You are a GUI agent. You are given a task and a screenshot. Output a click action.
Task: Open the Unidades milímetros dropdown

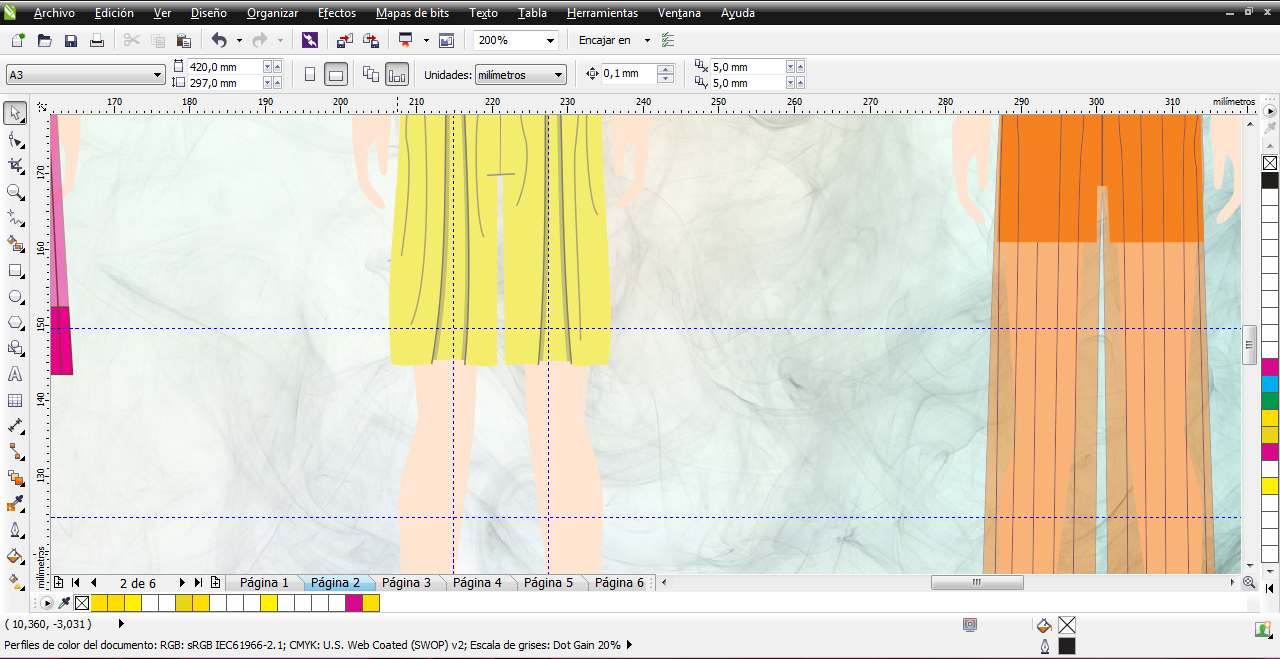coord(558,75)
